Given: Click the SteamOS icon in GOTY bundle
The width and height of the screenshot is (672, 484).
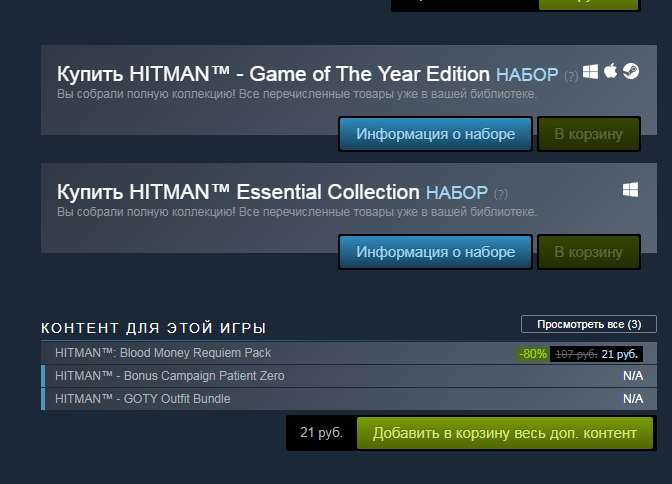Looking at the screenshot, I should click(x=630, y=72).
